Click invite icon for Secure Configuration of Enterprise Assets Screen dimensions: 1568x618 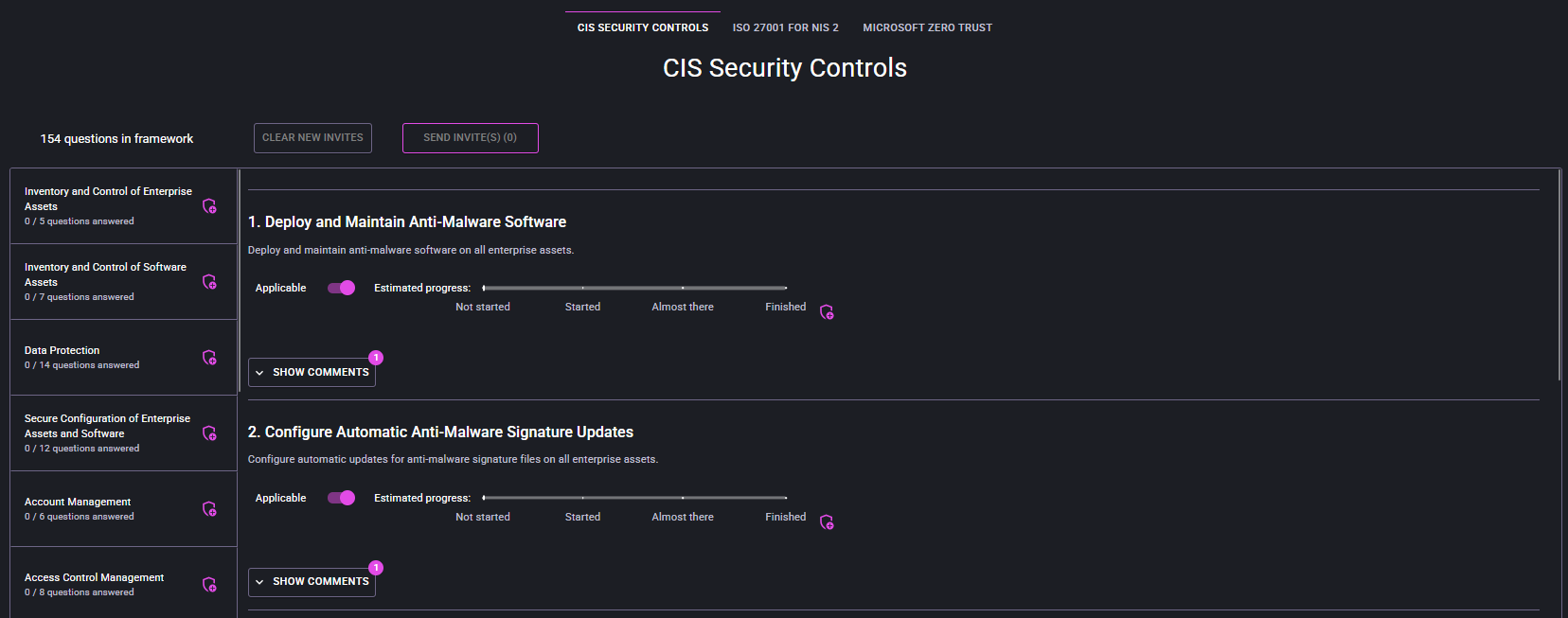(209, 433)
